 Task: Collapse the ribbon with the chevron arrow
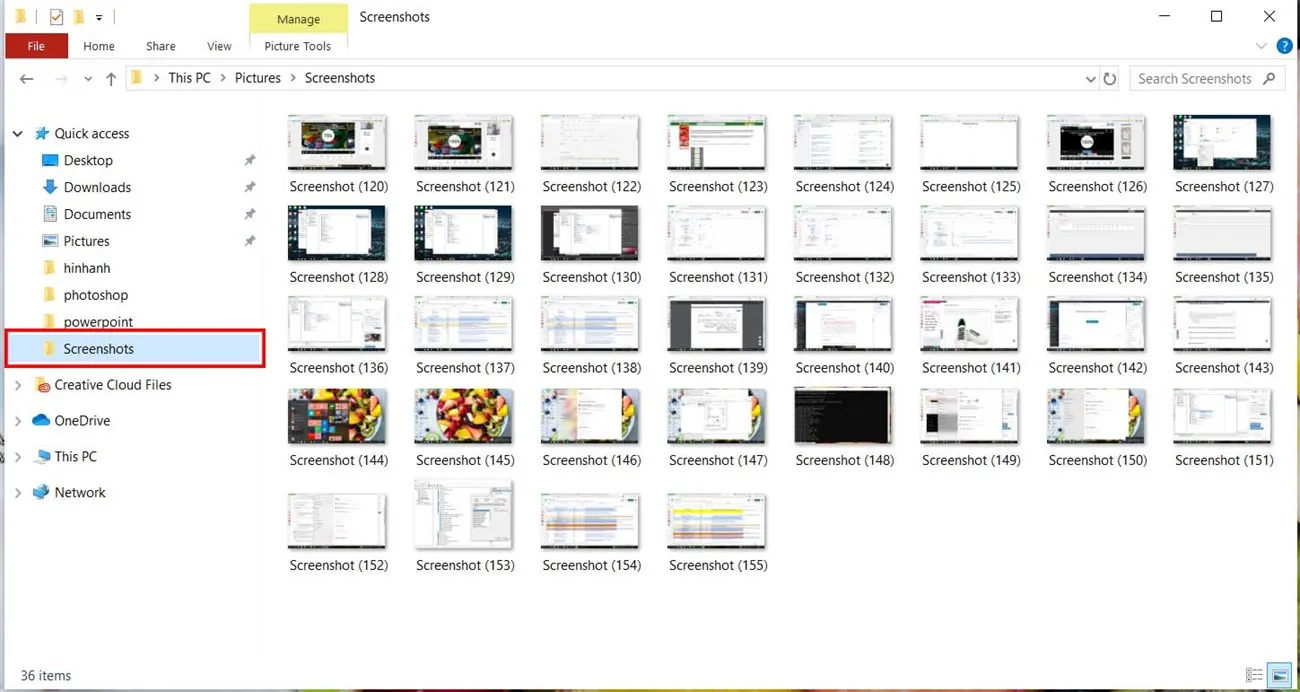pos(1261,46)
